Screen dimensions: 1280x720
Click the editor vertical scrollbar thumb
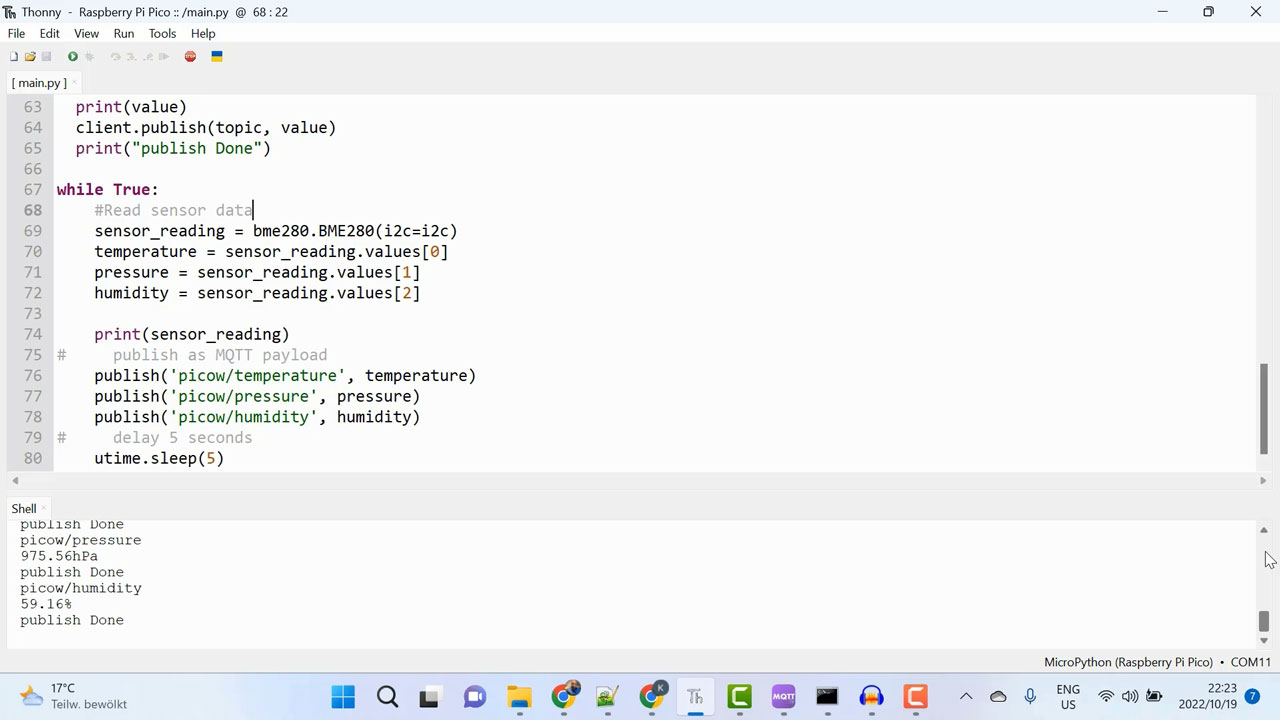[1263, 408]
